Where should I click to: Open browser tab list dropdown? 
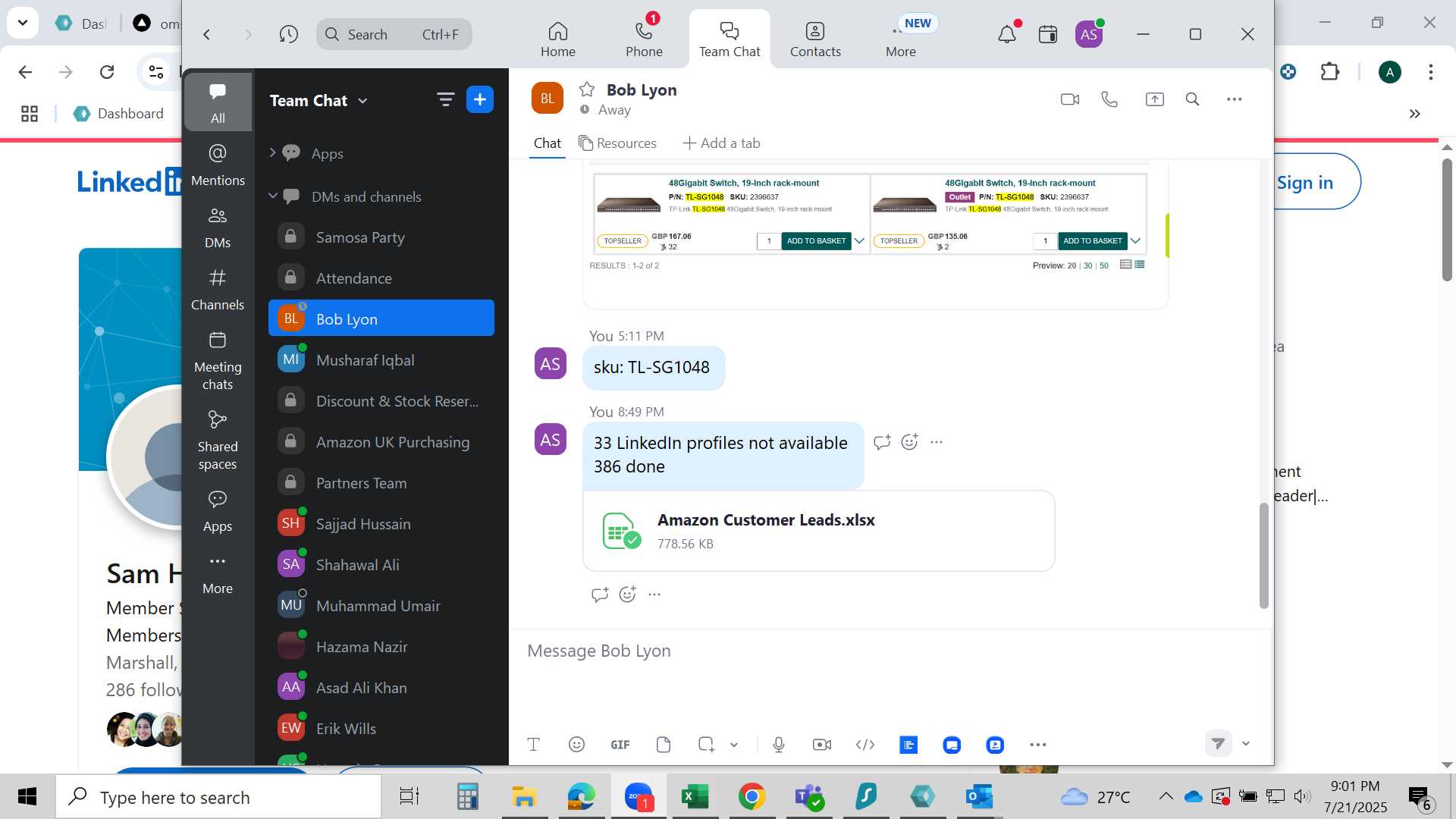pyautogui.click(x=23, y=23)
